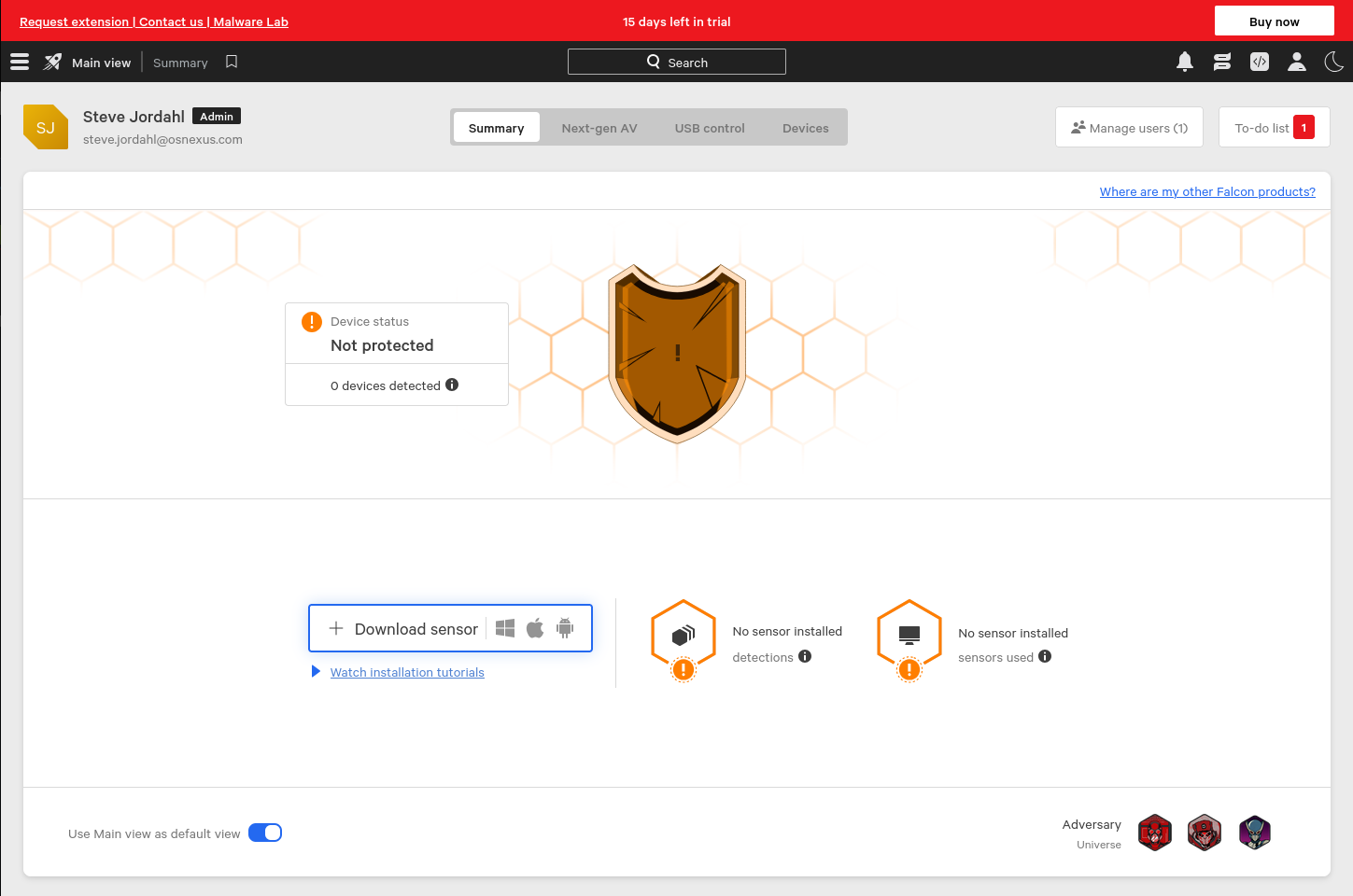Click the info icon beside detections
1353x896 pixels.
point(805,656)
